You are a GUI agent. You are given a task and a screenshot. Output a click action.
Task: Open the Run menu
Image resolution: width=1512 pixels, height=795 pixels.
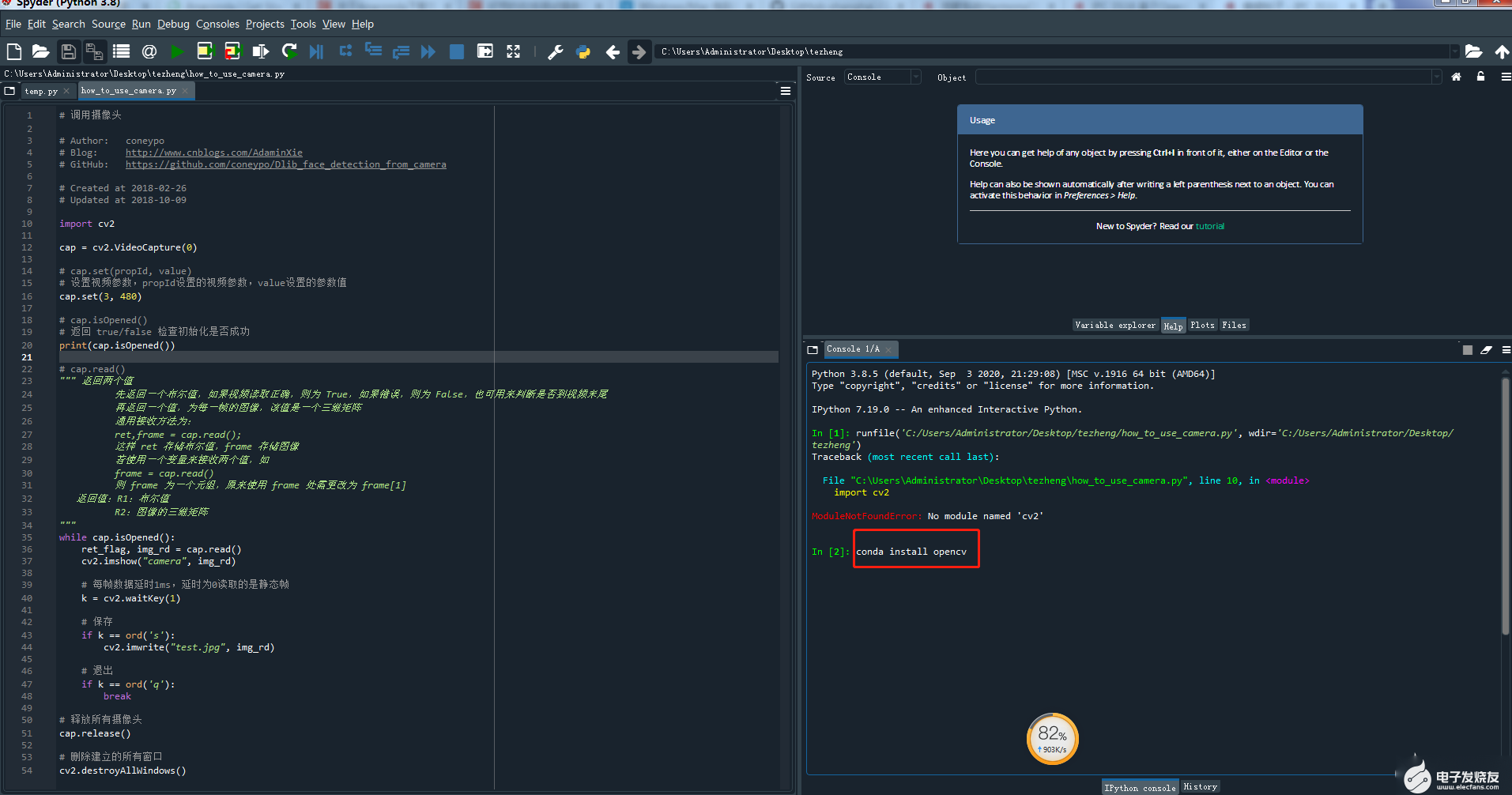141,24
